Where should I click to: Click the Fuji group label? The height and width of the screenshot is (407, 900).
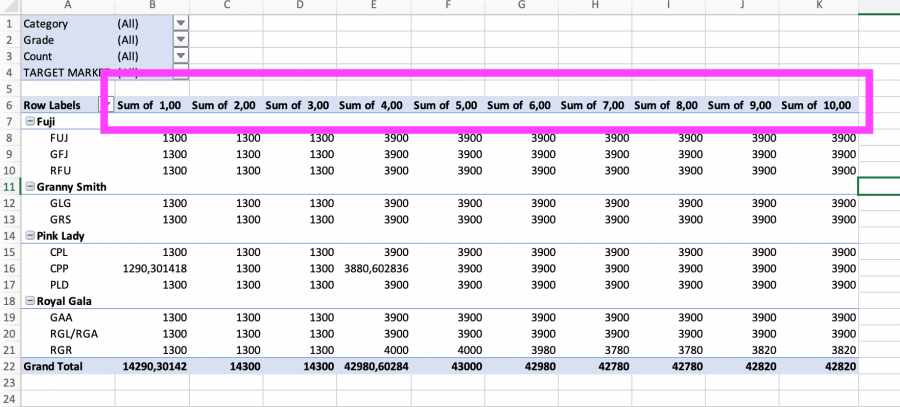point(45,122)
